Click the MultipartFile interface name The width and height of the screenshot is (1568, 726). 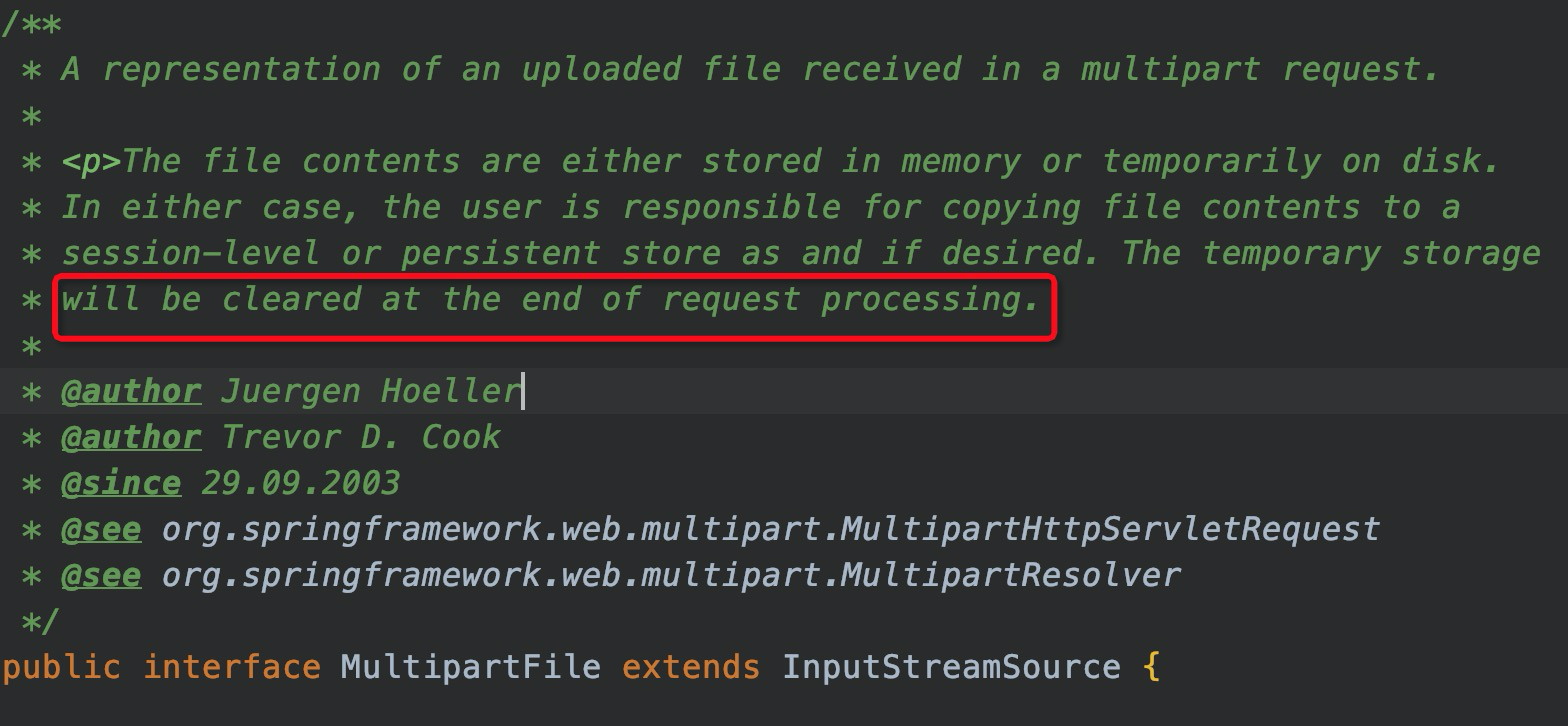click(x=471, y=666)
